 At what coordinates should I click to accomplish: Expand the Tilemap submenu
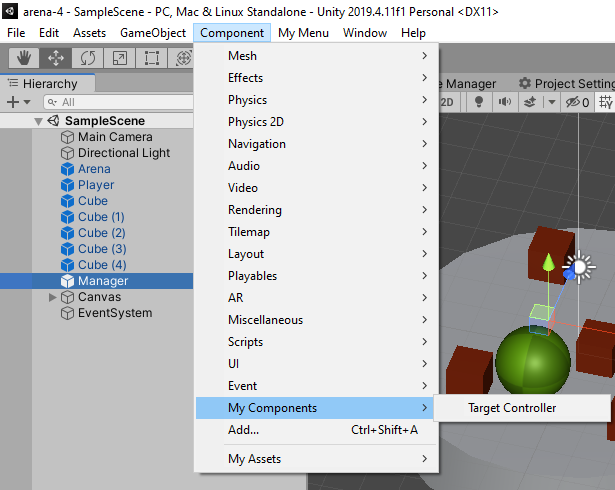(317, 231)
